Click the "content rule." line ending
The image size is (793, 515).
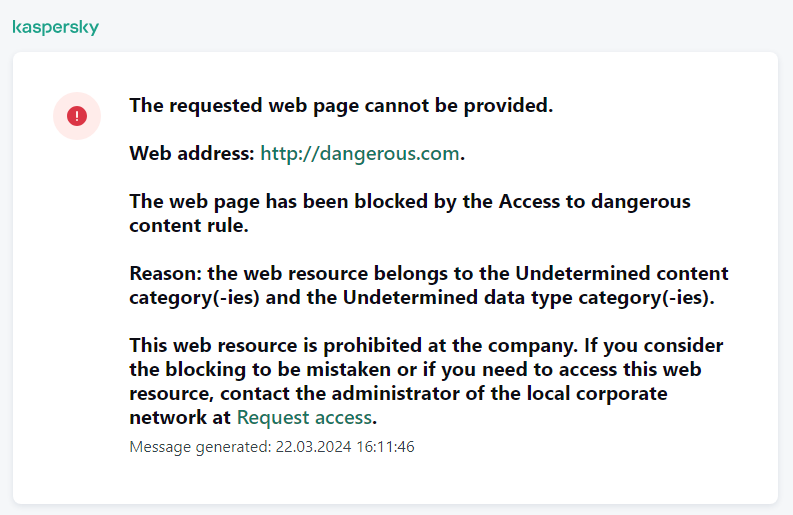coord(188,226)
